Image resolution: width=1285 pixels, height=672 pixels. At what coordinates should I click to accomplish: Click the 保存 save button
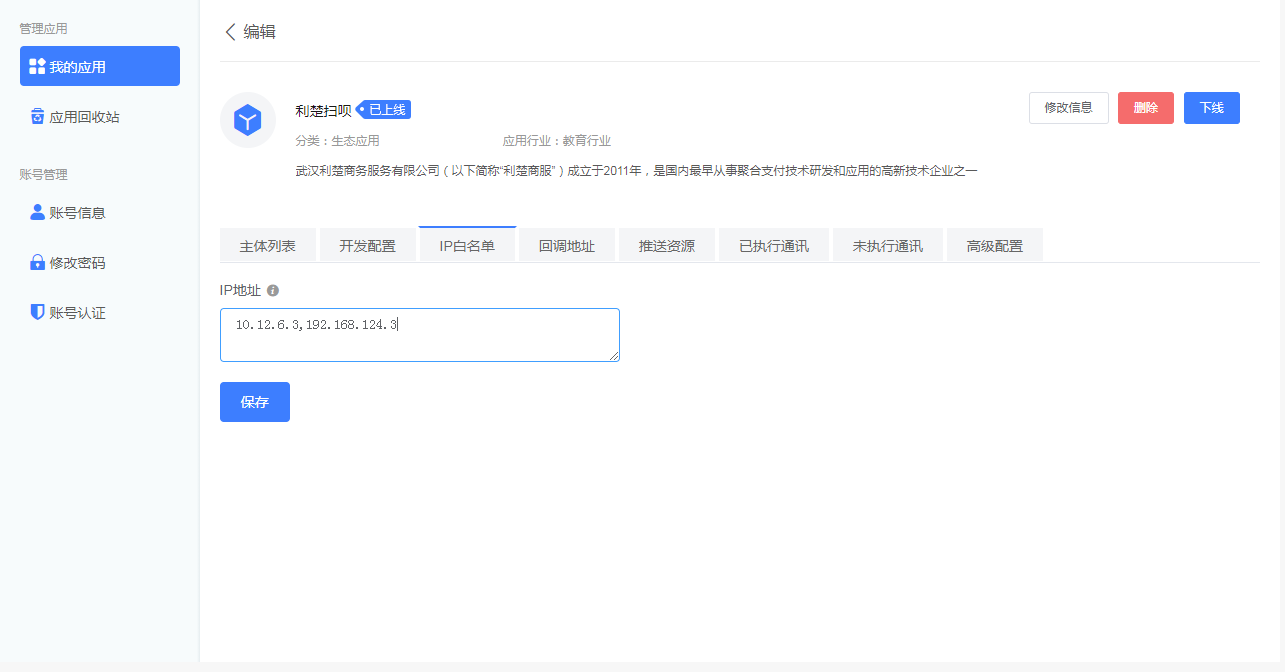click(x=254, y=401)
